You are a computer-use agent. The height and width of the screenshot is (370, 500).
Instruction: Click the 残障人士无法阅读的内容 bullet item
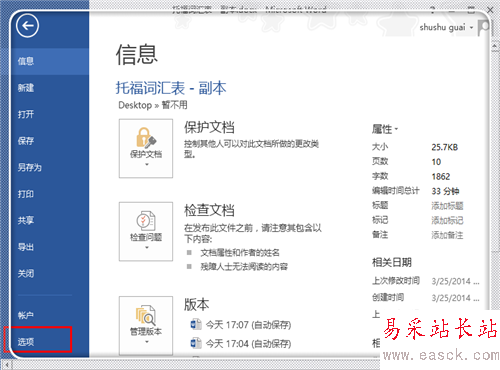click(244, 267)
